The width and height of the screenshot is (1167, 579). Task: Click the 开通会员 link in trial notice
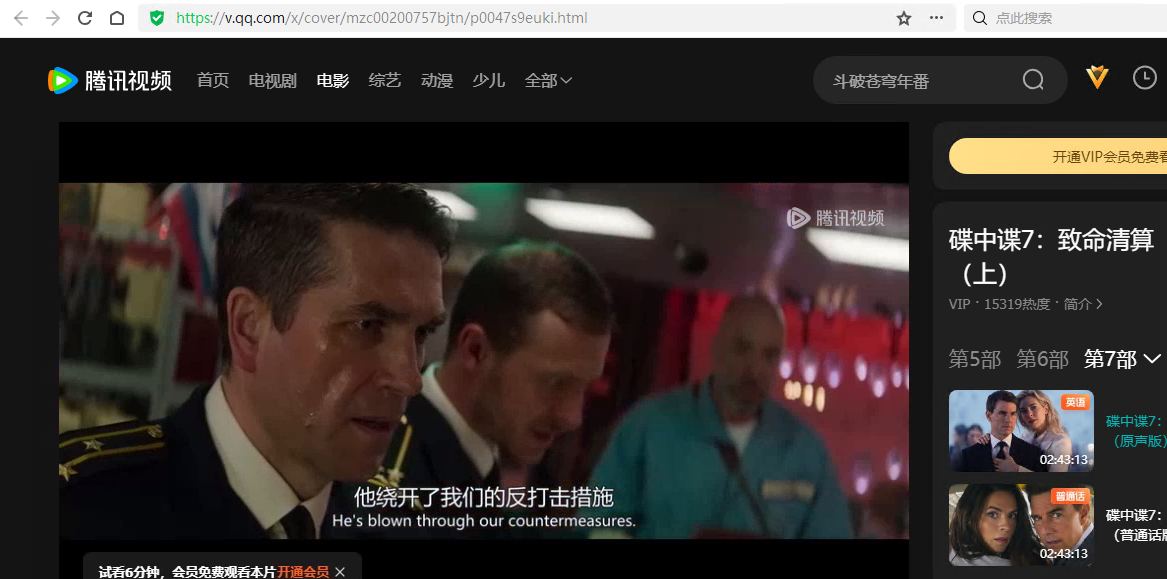click(303, 572)
